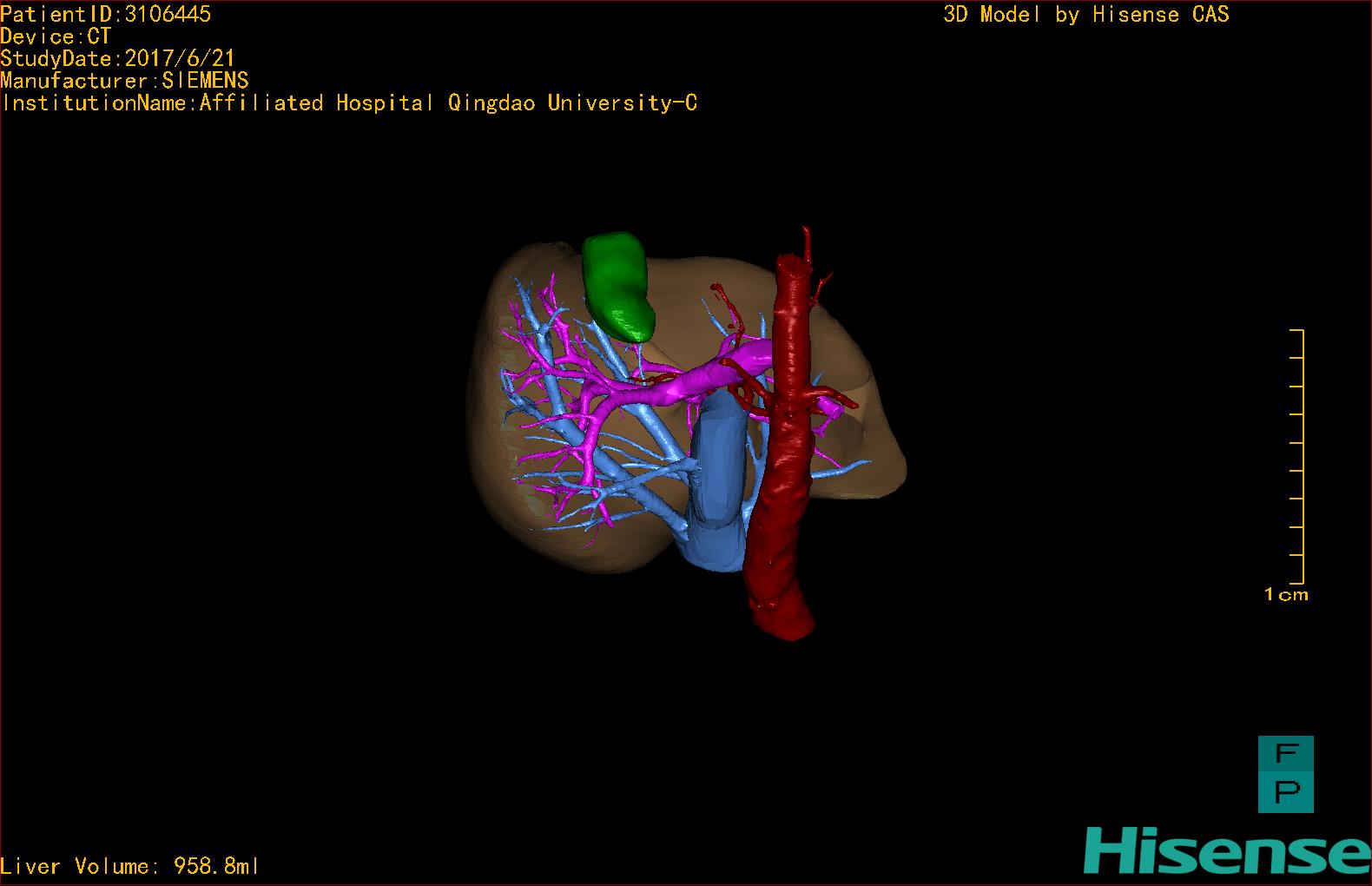Click the "Liver Volume: 958.8ml" readout
The width and height of the screenshot is (1372, 886).
coord(129,866)
